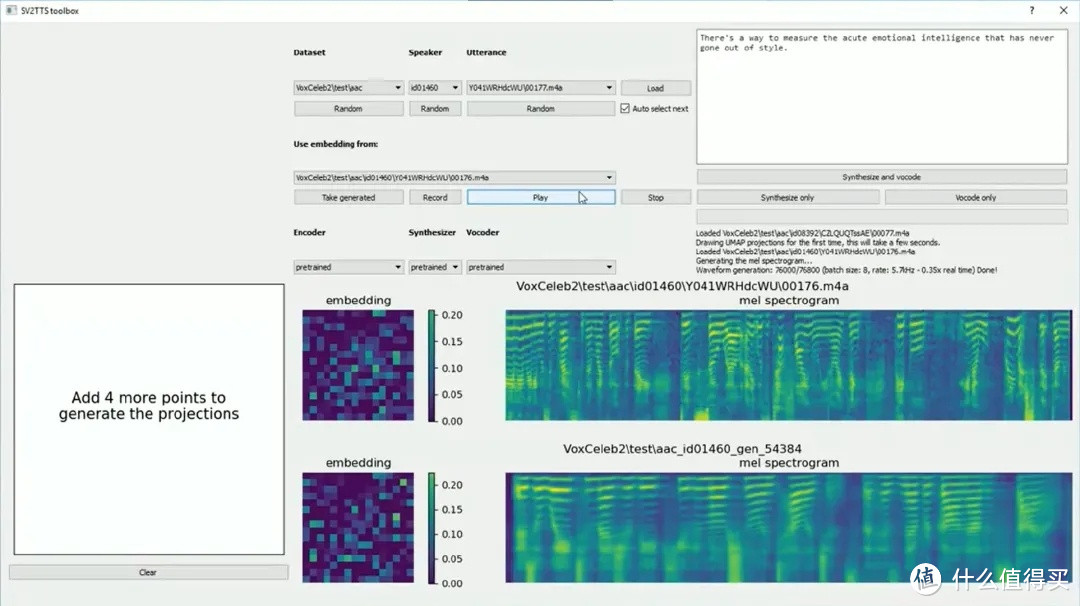Click the UMAP projections panel

coord(149,419)
